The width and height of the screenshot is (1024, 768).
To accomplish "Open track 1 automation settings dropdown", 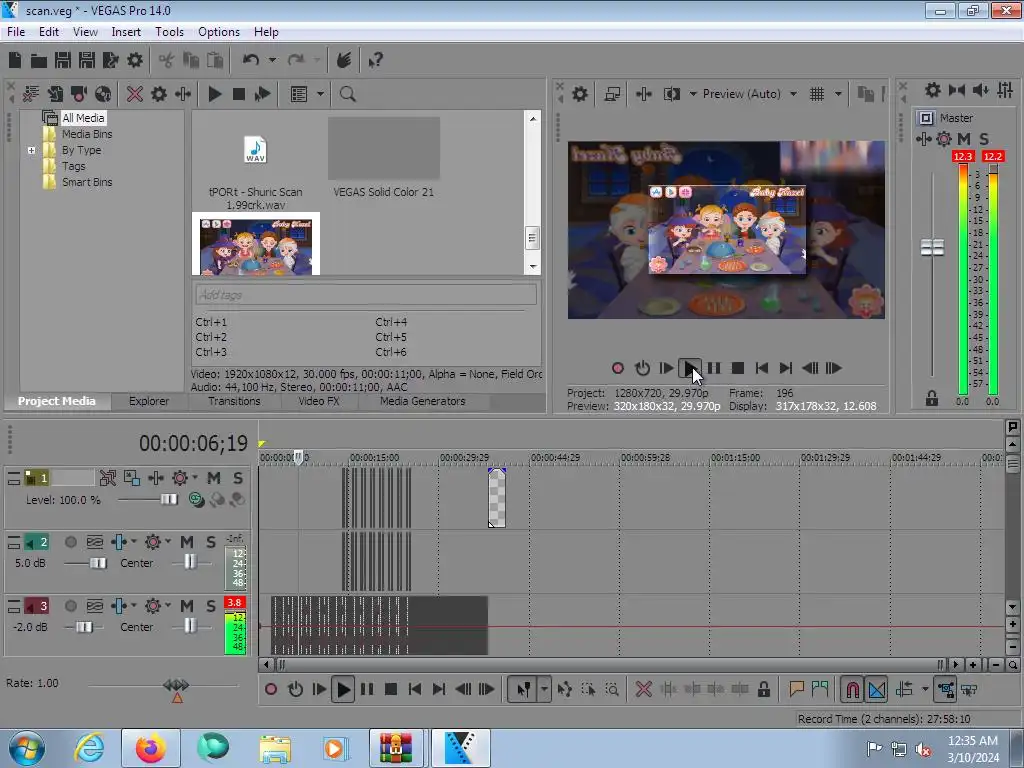I will (195, 478).
